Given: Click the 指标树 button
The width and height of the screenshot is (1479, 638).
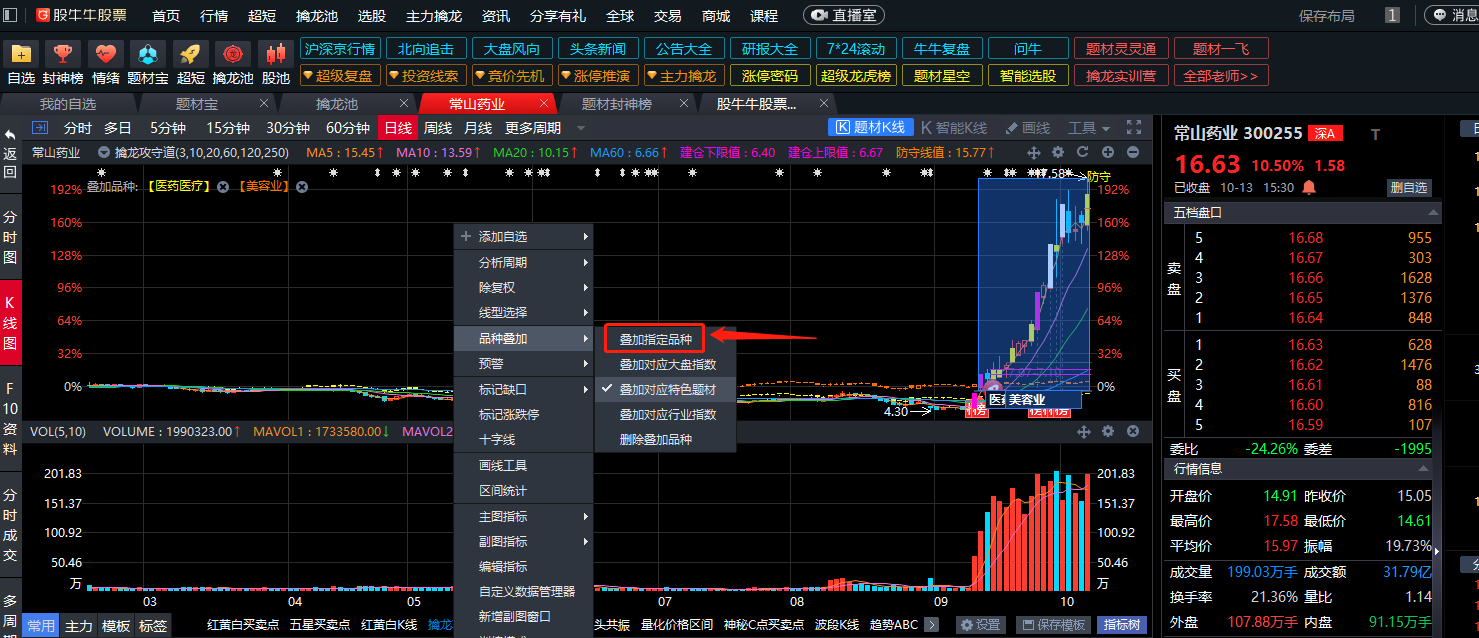Looking at the screenshot, I should click(1122, 625).
